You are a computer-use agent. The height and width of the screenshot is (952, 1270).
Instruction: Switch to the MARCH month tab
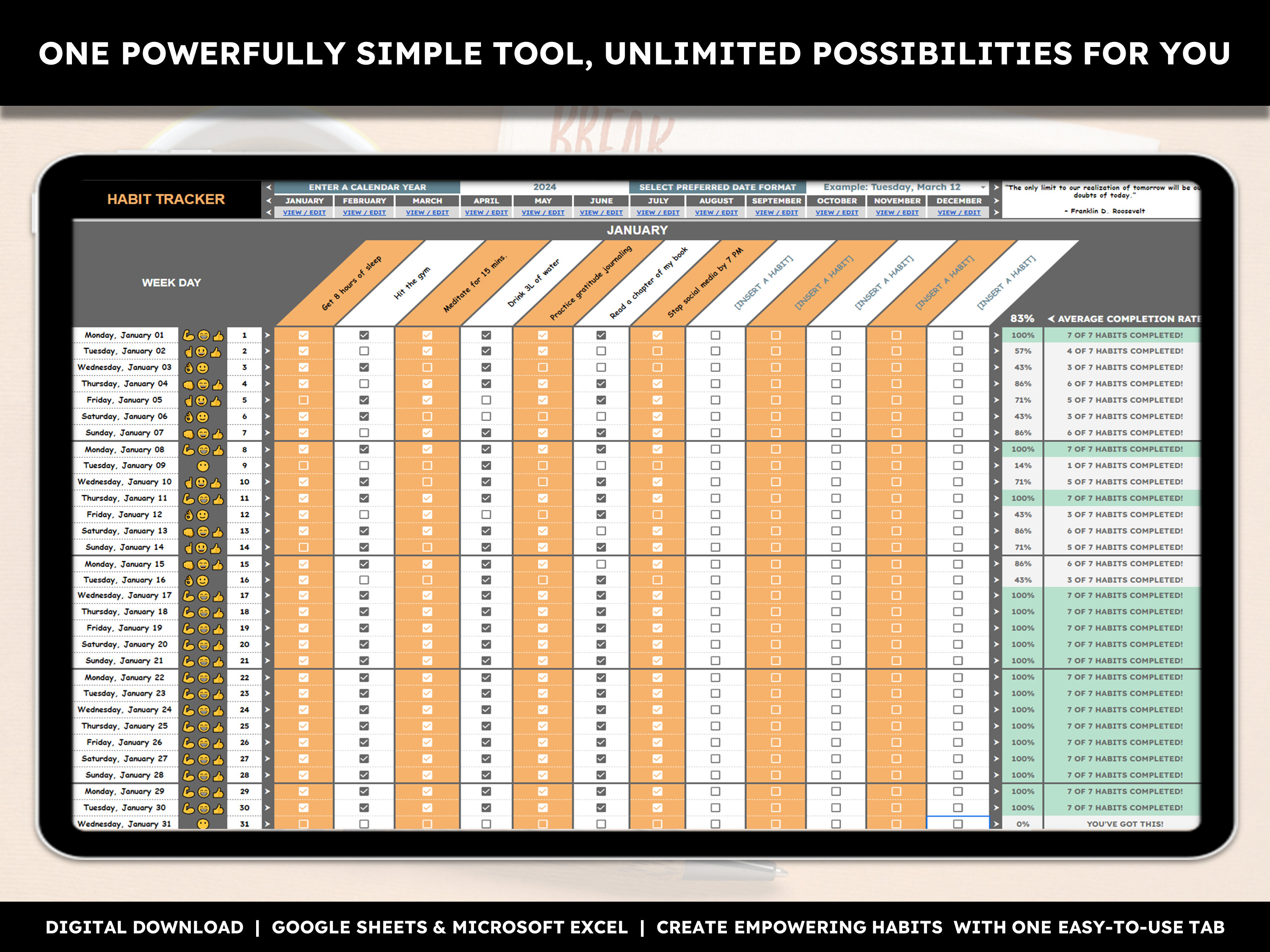coord(427,201)
